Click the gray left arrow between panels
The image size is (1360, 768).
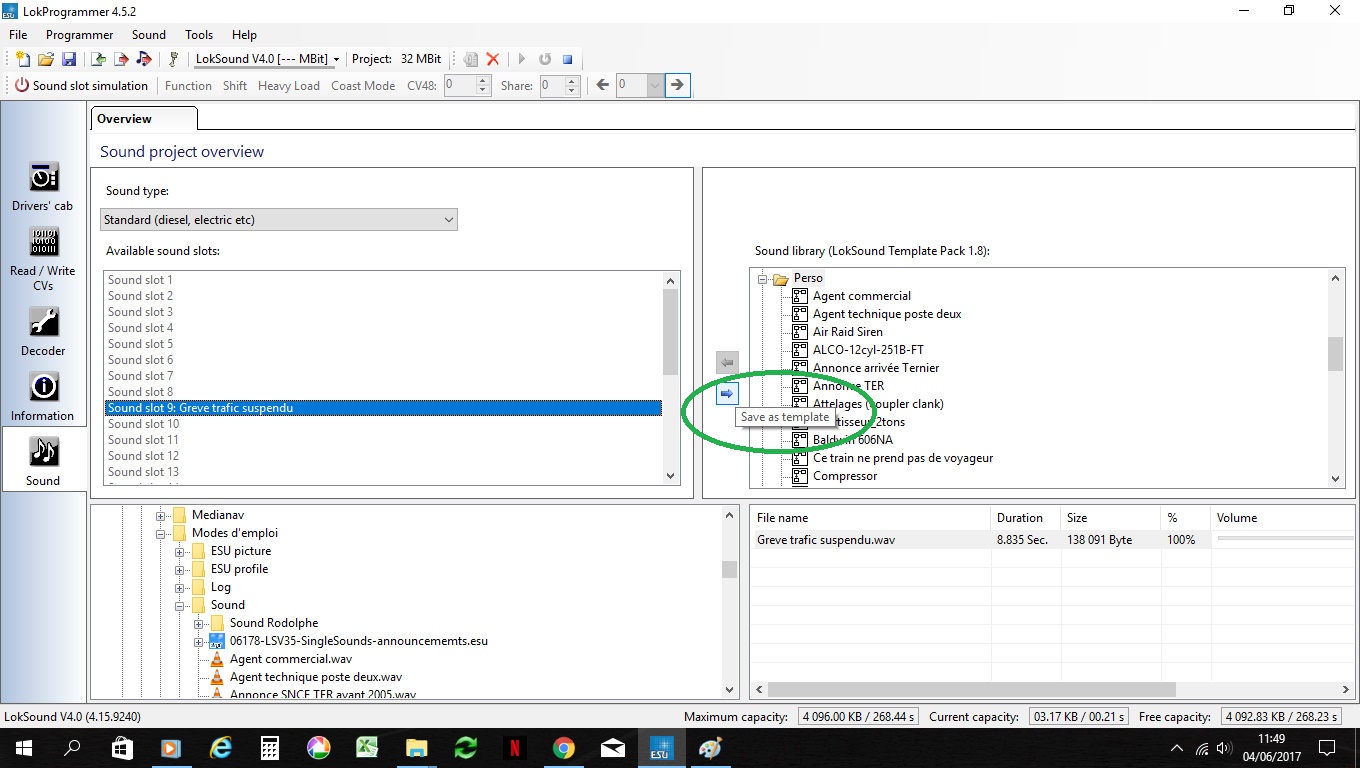[727, 363]
